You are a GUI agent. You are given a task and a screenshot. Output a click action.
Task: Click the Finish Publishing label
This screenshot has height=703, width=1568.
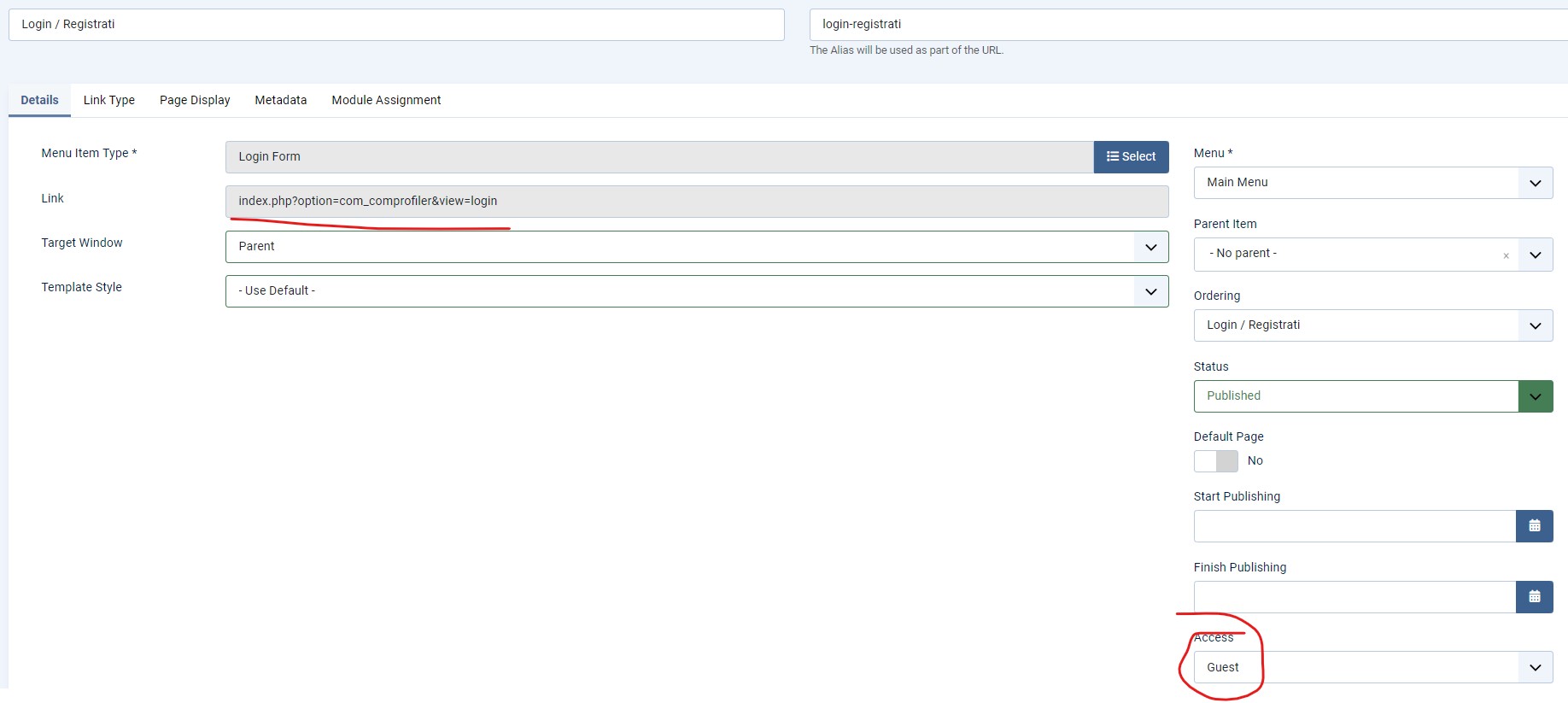[x=1240, y=567]
